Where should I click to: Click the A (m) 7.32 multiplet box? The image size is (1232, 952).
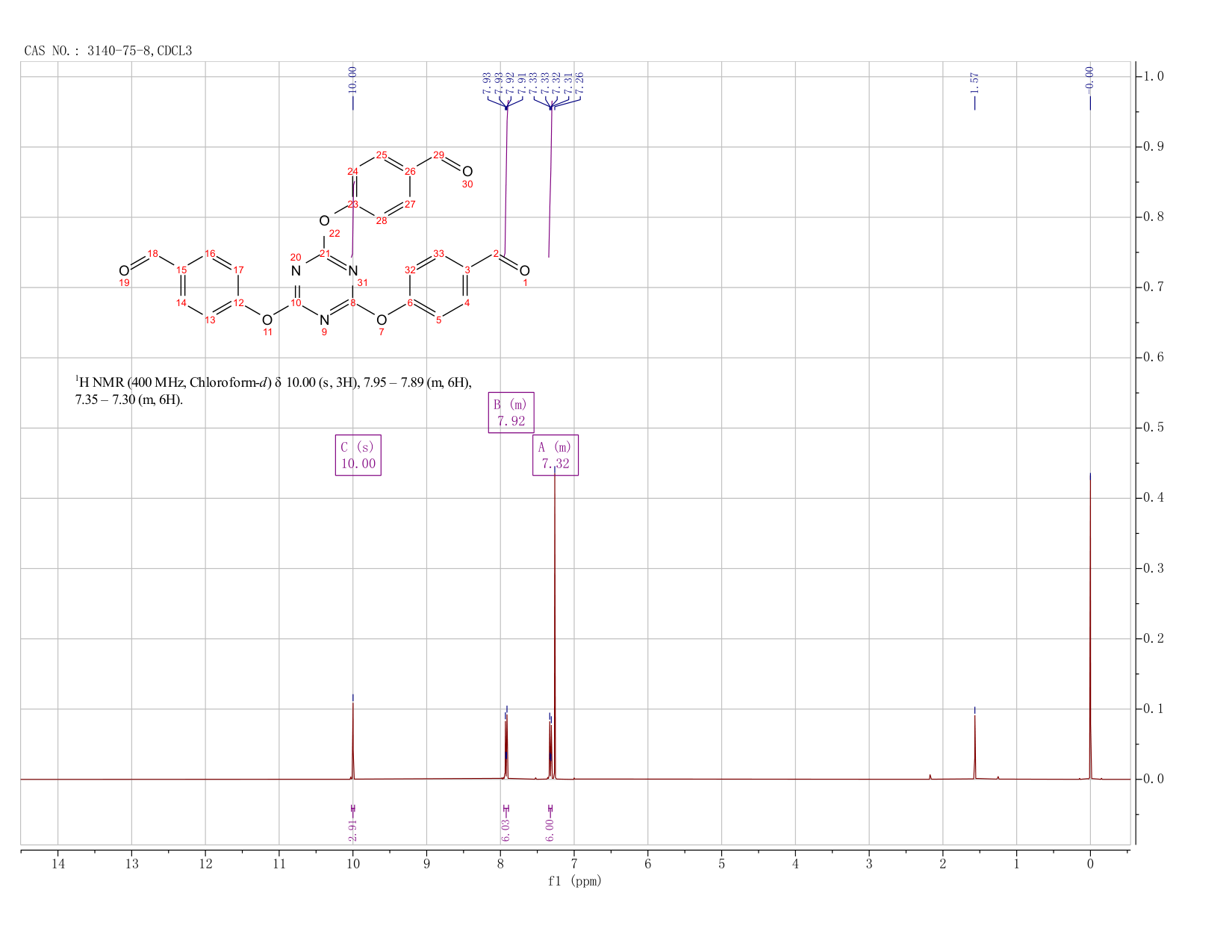click(556, 455)
